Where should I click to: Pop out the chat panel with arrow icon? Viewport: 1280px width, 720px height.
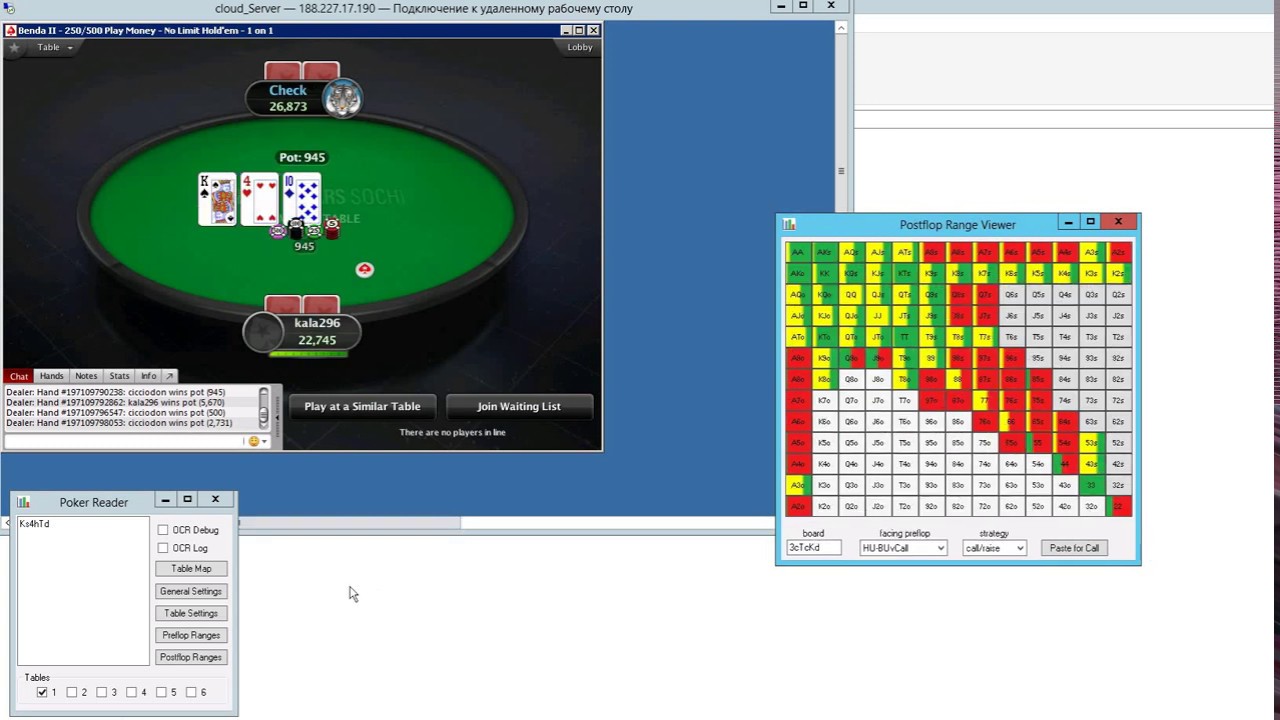[x=169, y=376]
